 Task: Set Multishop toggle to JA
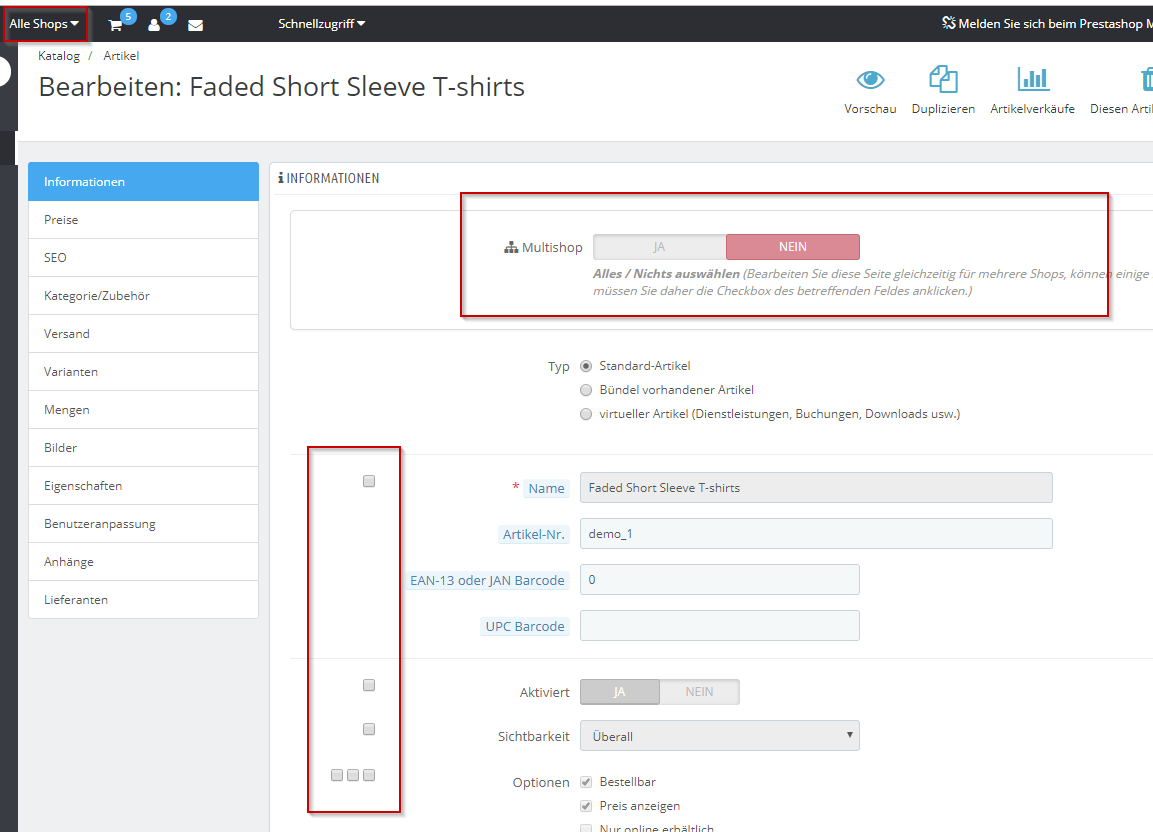click(x=660, y=247)
